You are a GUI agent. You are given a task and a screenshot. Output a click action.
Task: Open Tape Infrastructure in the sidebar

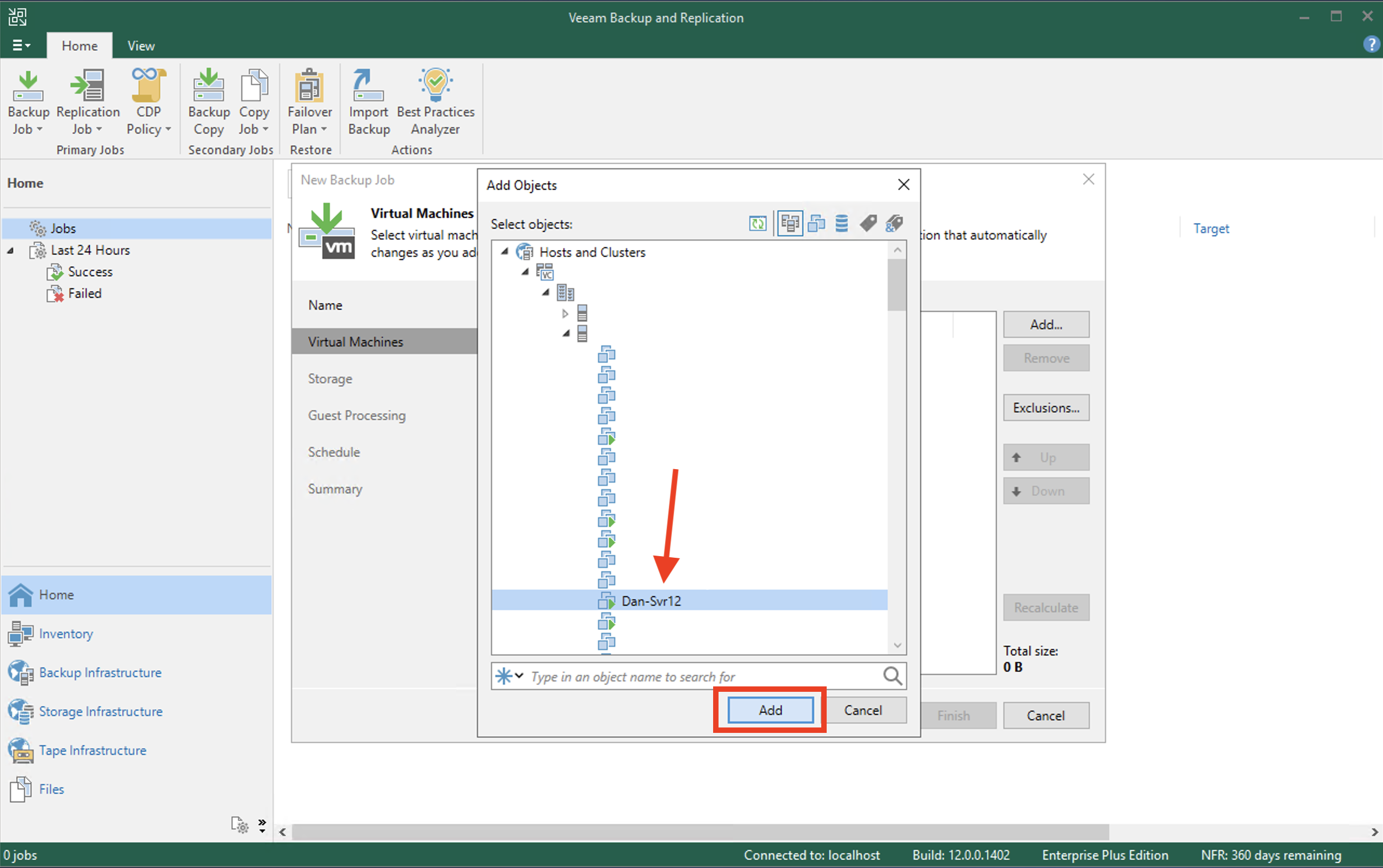click(137, 750)
